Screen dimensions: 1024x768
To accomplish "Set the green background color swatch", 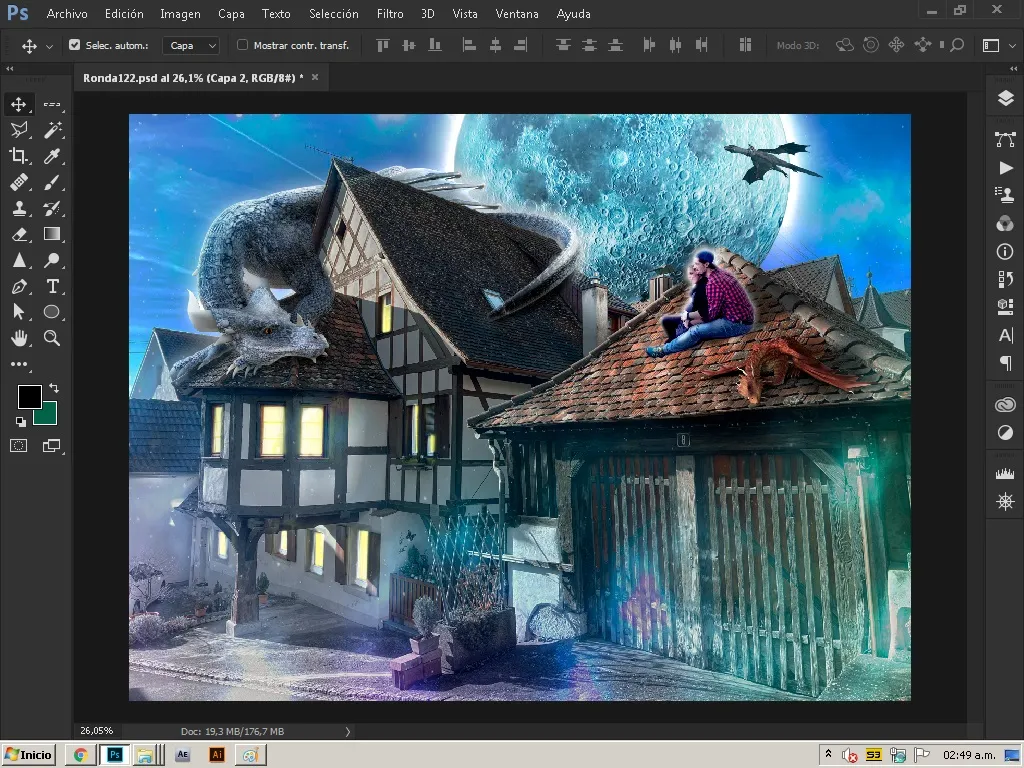I will (x=48, y=416).
